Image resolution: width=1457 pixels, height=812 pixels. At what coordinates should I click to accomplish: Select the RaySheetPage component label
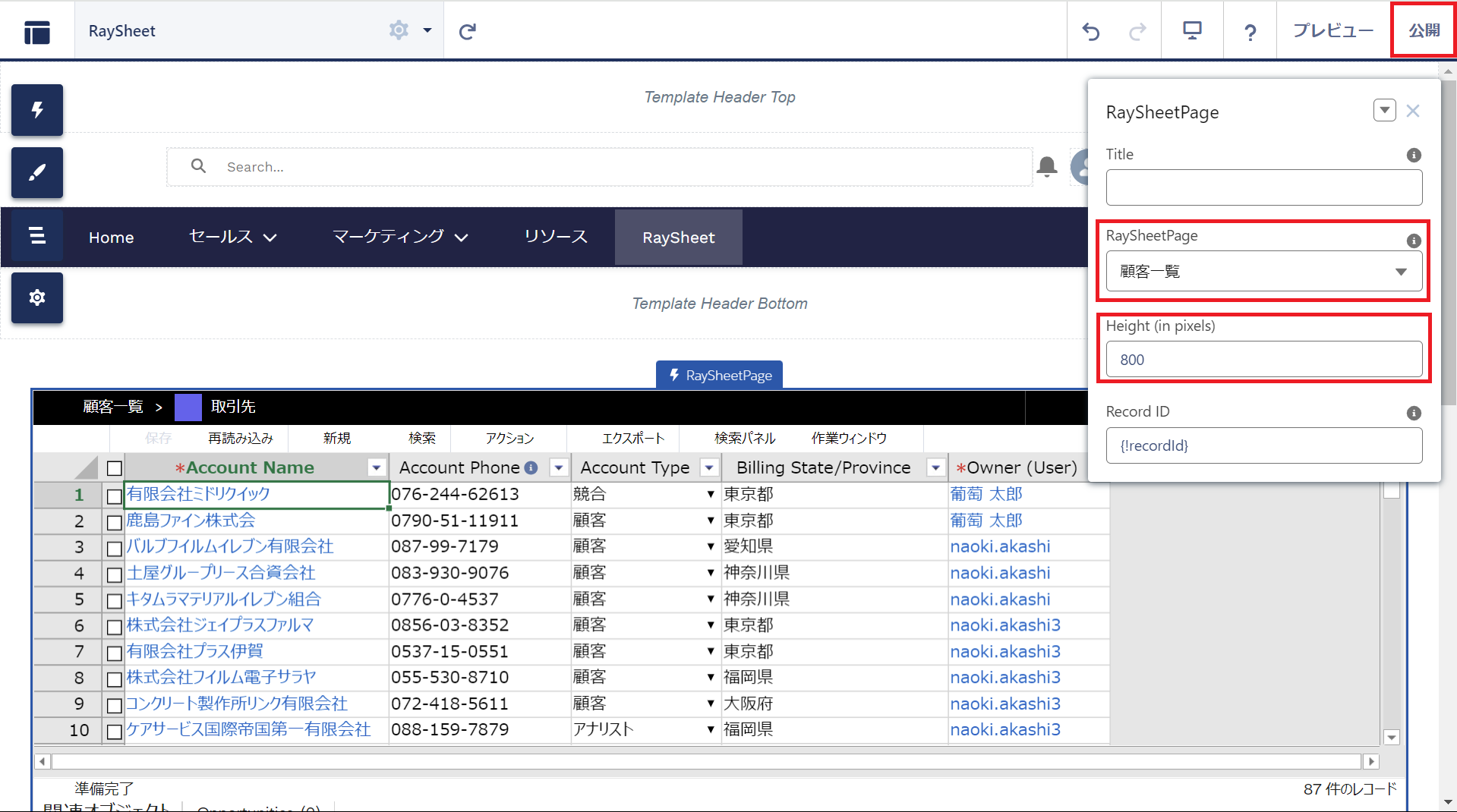pos(719,375)
